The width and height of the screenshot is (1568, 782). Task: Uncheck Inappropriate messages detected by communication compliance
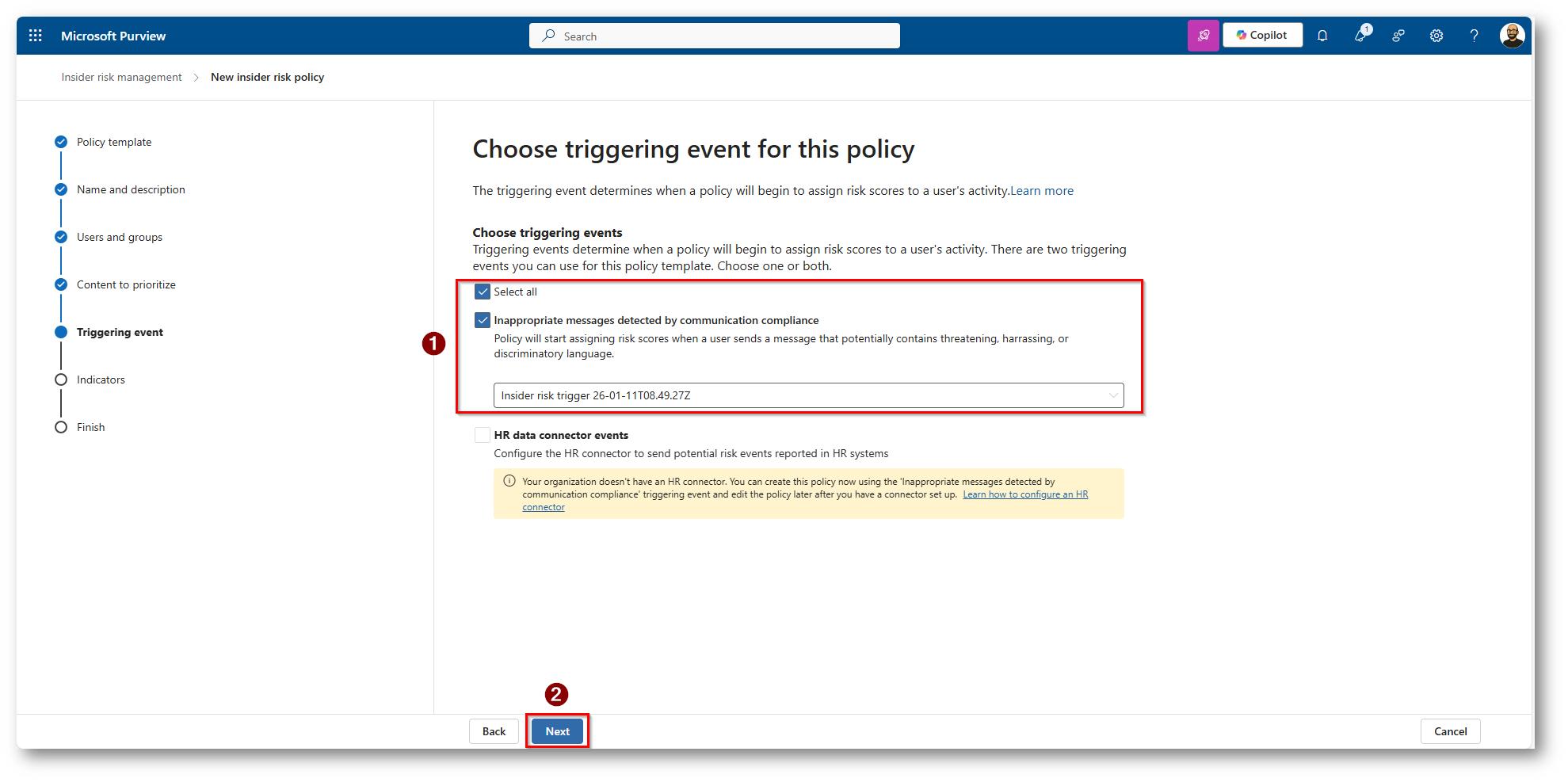[x=483, y=320]
